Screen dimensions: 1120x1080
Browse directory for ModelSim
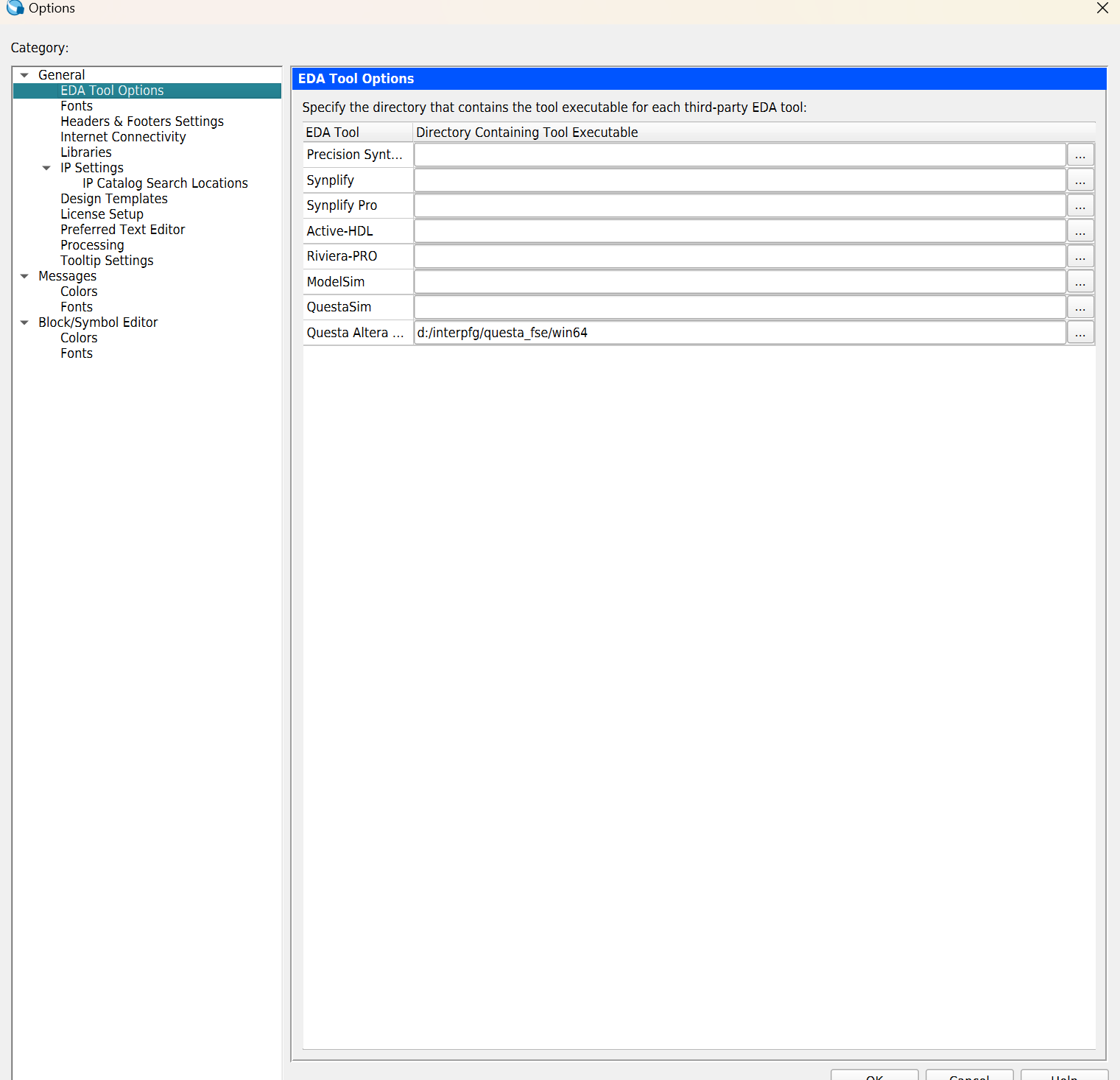tap(1080, 282)
